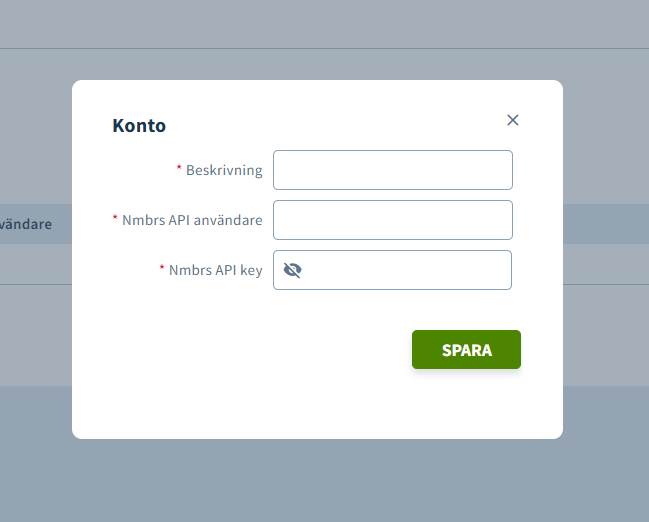Click the partially hidden 'vändare' column header
Viewport: 649px width, 522px height.
(26, 224)
